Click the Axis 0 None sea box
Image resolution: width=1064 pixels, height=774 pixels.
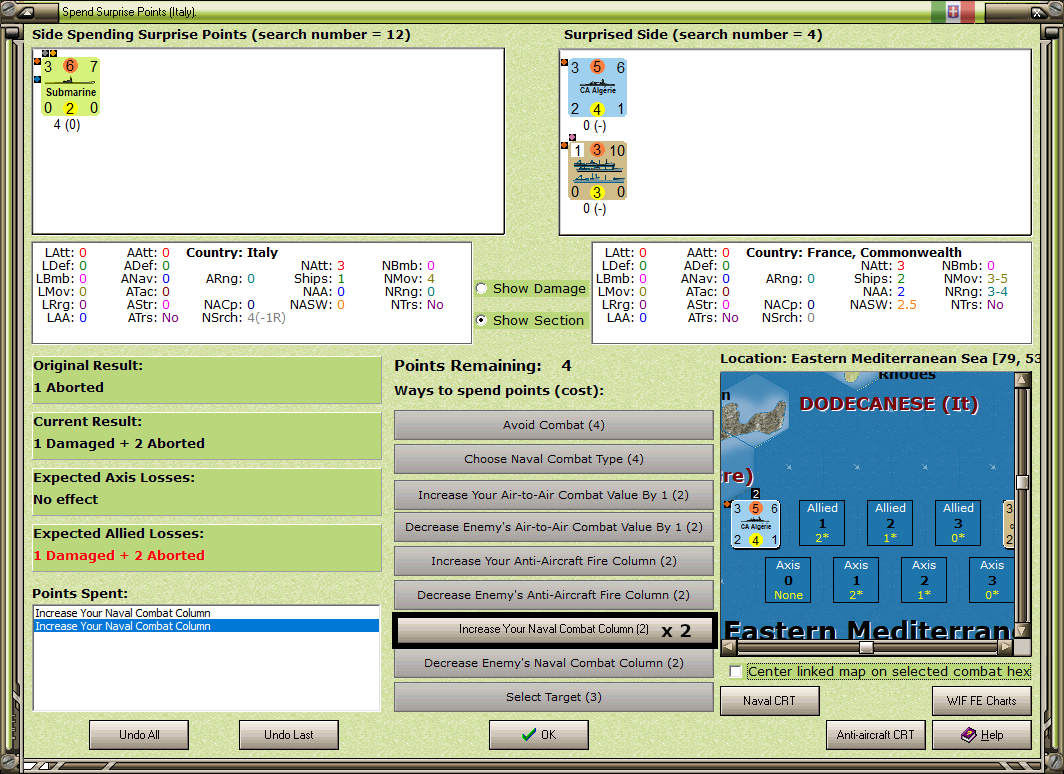pos(788,580)
